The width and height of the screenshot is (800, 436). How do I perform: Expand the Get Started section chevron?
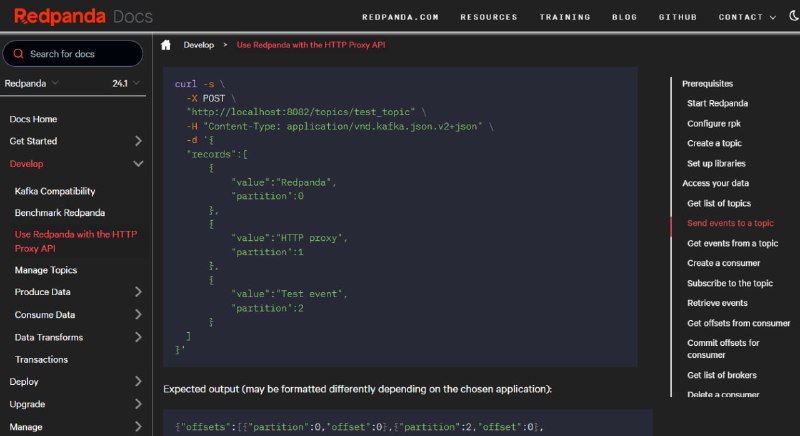(138, 141)
